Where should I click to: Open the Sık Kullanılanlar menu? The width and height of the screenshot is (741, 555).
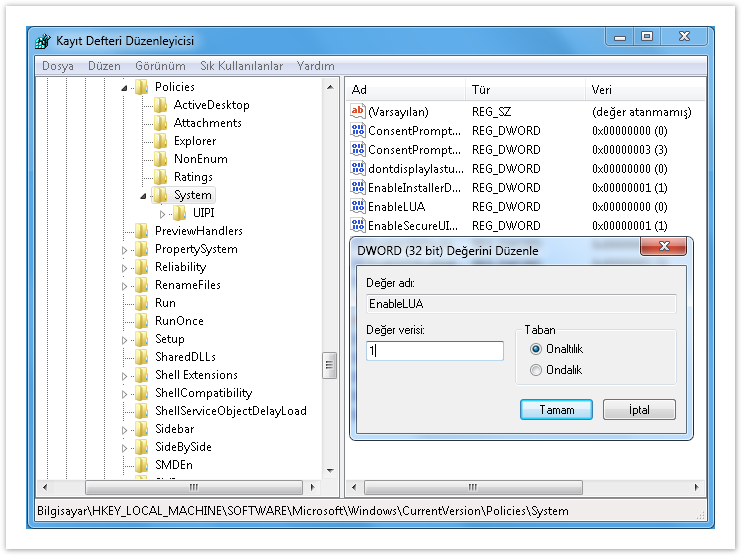click(241, 66)
